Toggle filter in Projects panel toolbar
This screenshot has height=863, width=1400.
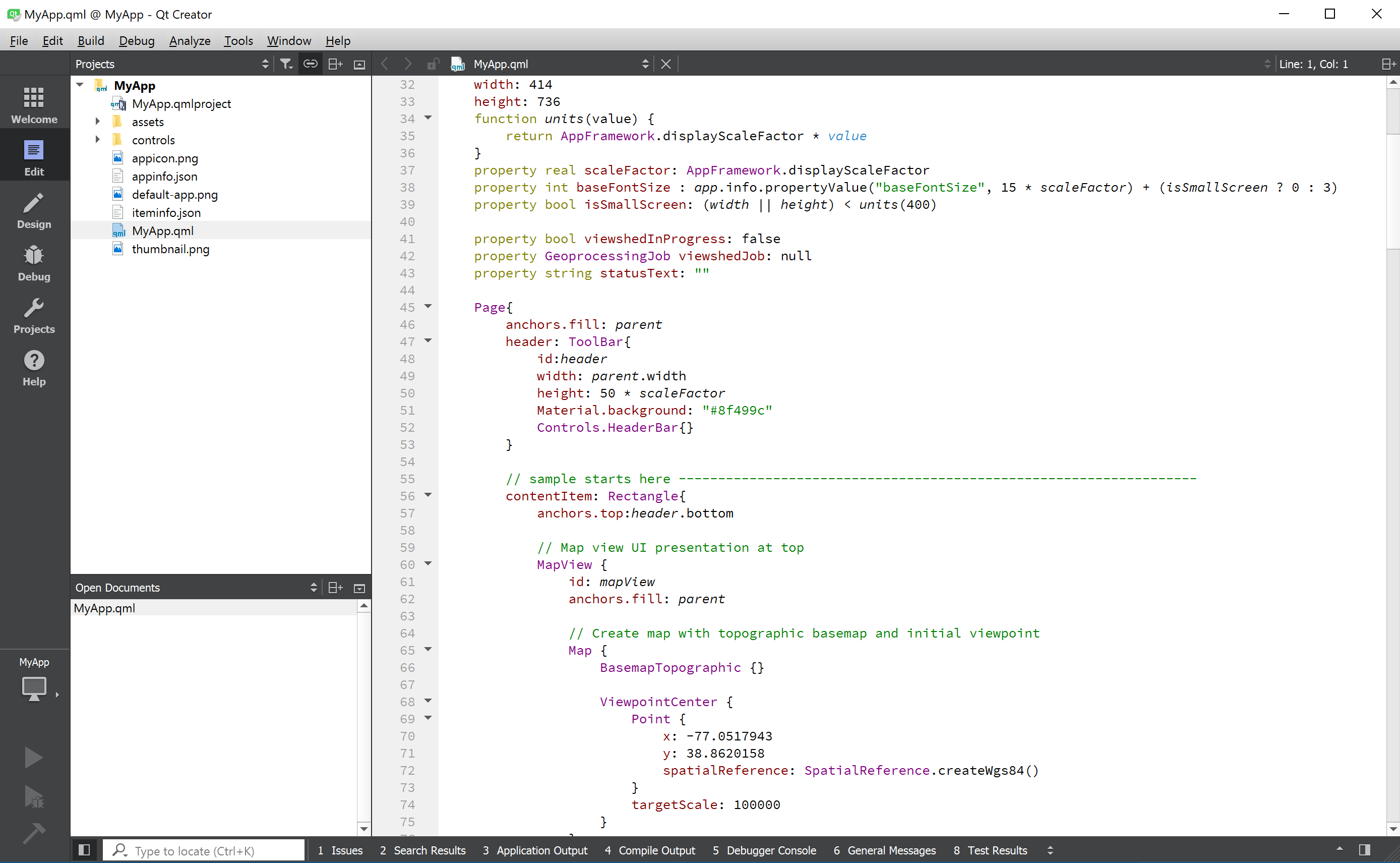pos(286,63)
